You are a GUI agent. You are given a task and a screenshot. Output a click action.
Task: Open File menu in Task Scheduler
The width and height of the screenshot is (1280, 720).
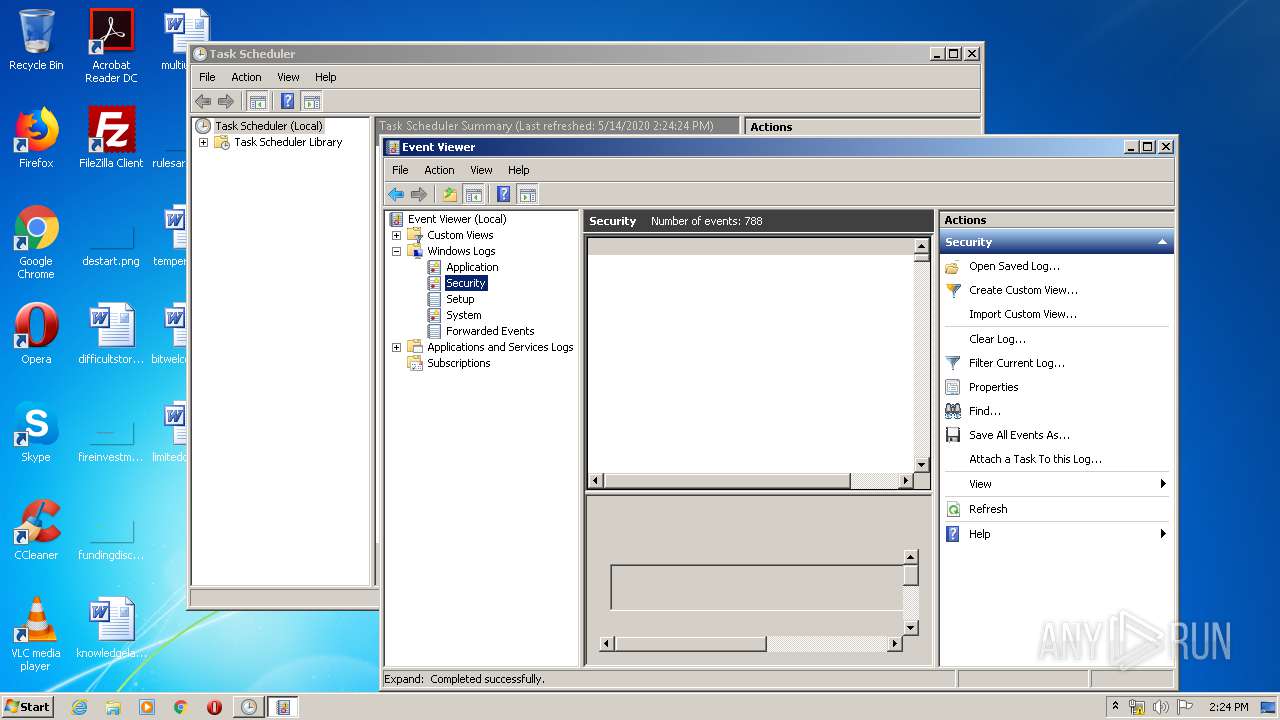(207, 77)
